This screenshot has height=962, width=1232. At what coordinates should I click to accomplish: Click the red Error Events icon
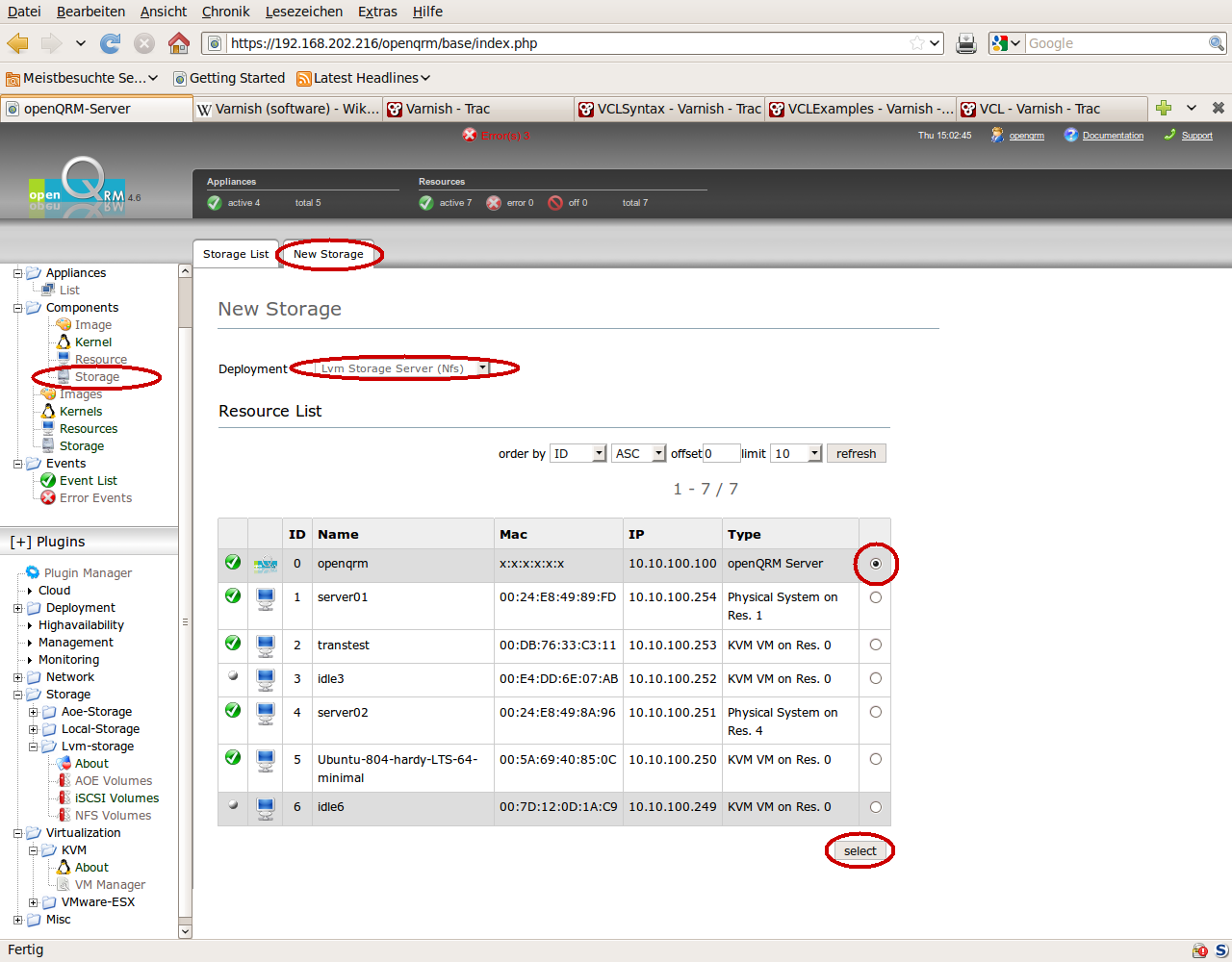tap(48, 498)
